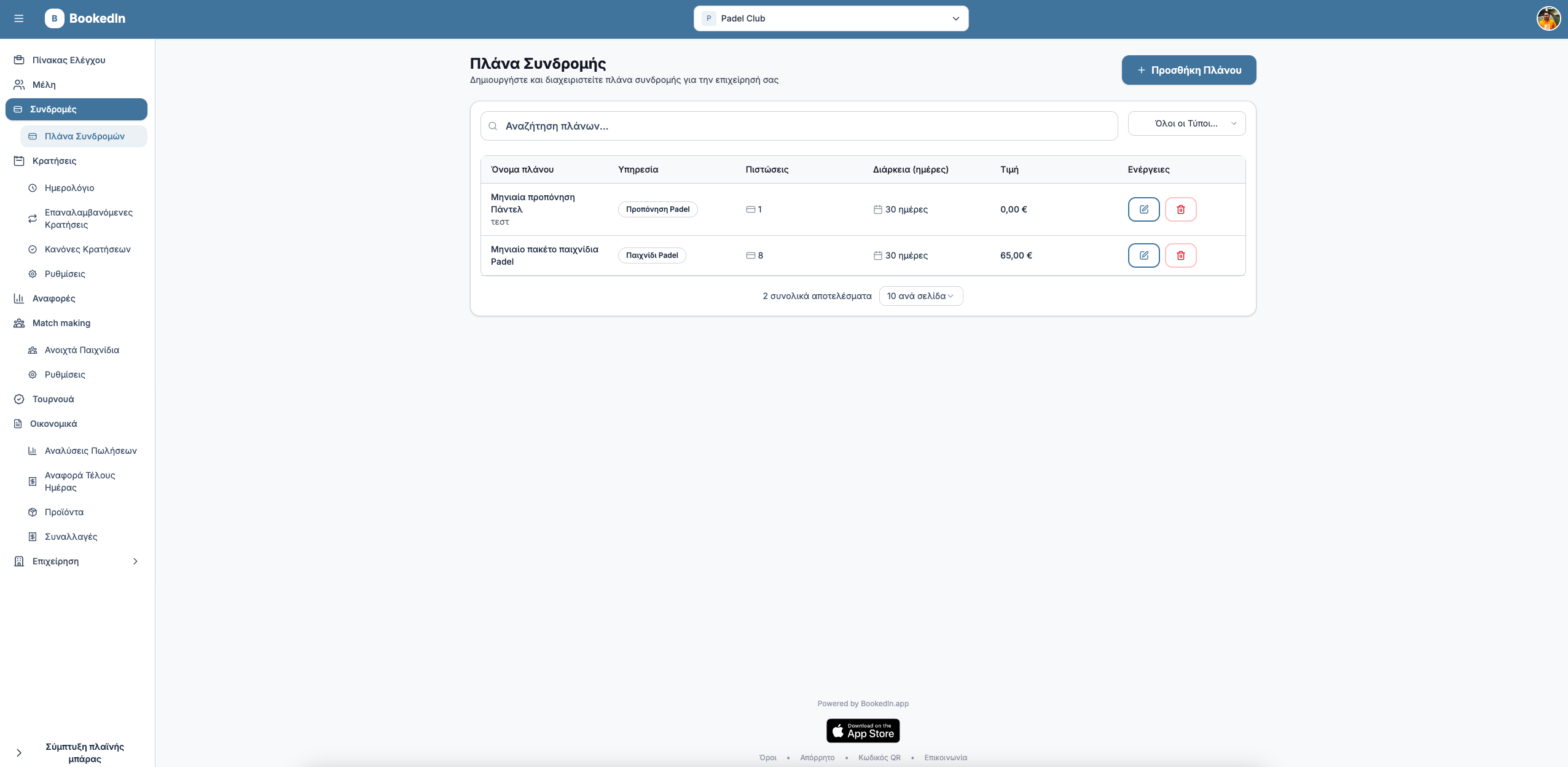Open Ημερολόγιο from the sidebar
This screenshot has height=767, width=1568.
pyautogui.click(x=69, y=188)
